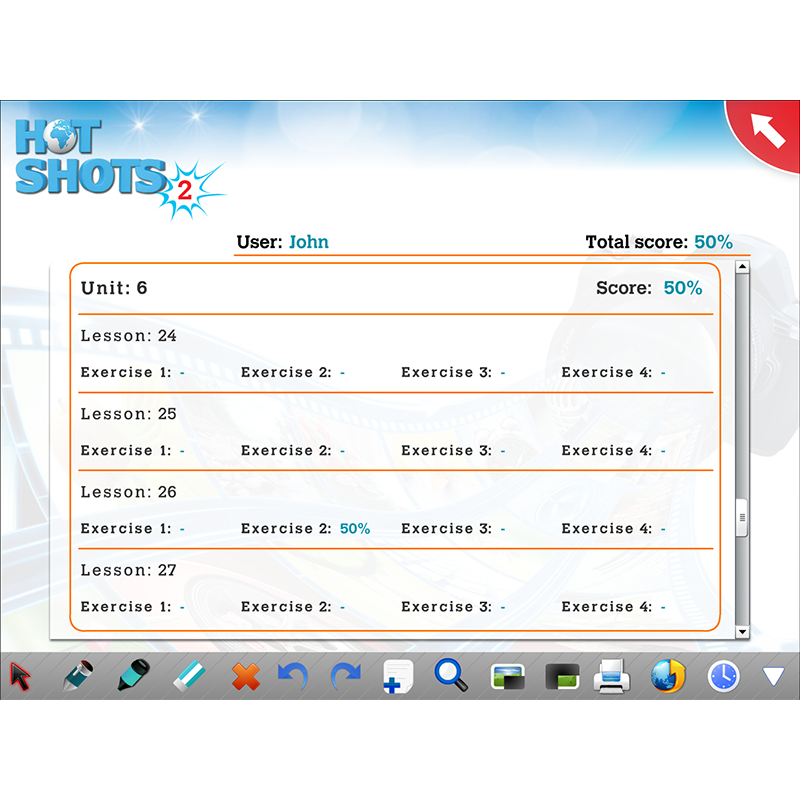The width and height of the screenshot is (800, 800).
Task: Pick the green highlighter marker tool
Action: coord(133,677)
